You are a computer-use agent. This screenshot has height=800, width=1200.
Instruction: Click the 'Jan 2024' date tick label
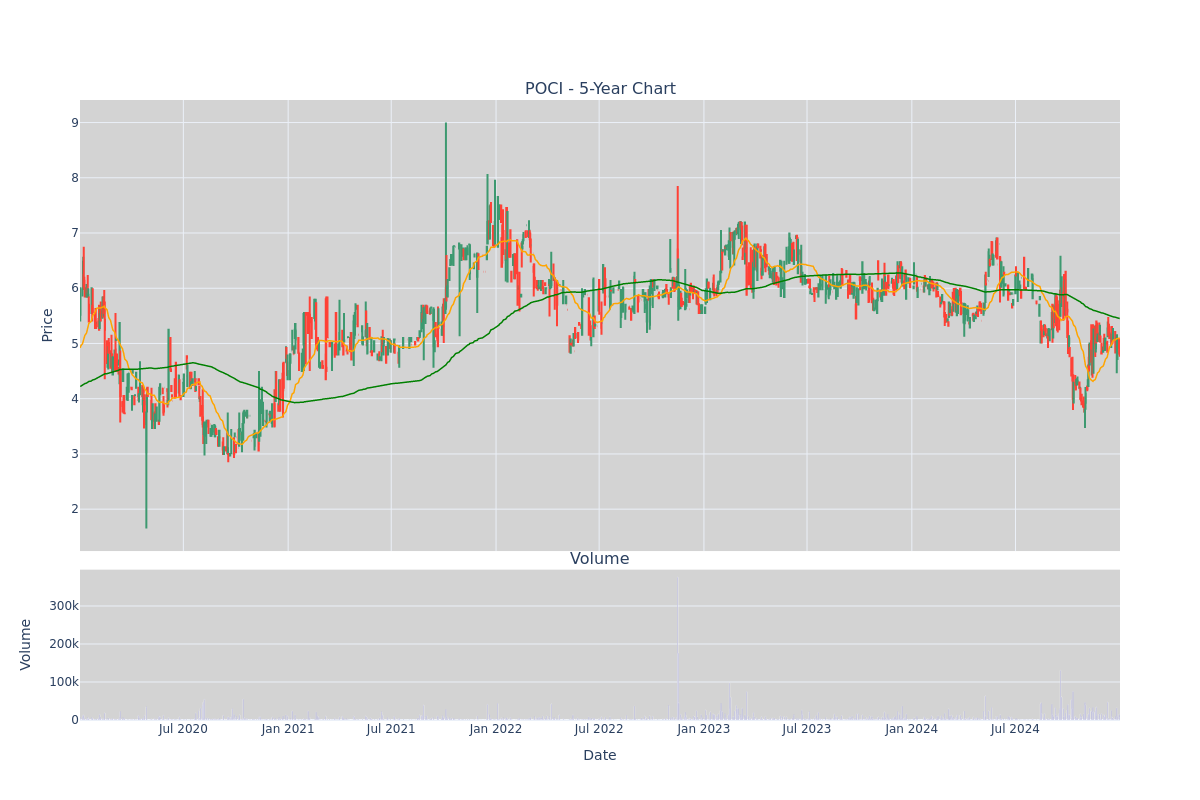pos(912,729)
